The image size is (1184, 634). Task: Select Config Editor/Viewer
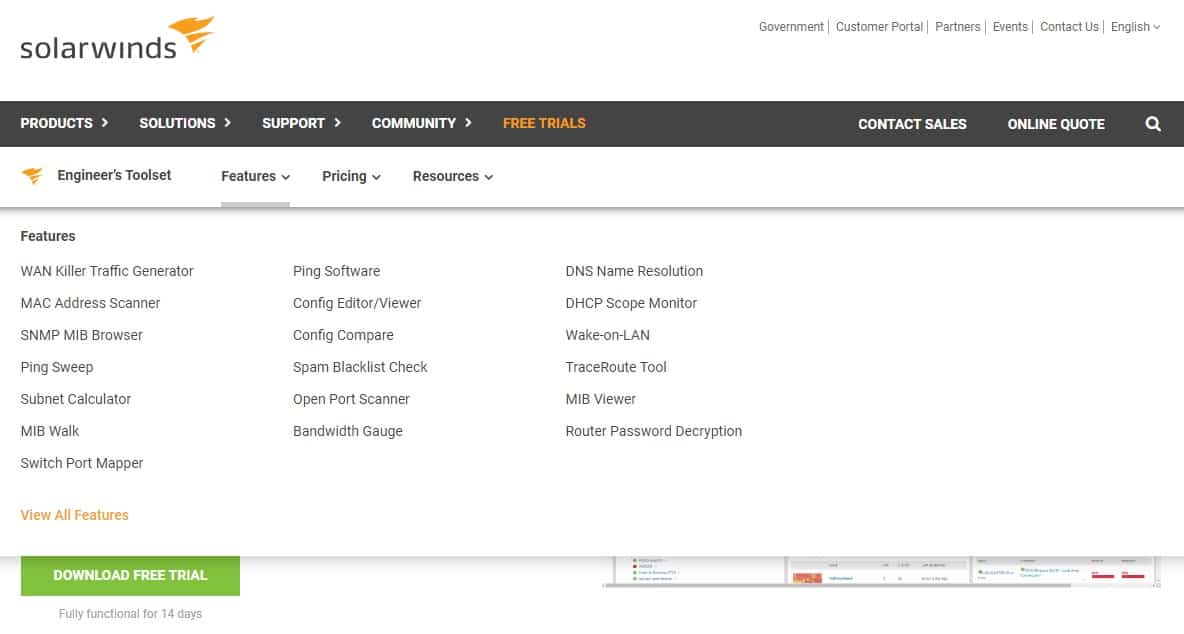357,303
